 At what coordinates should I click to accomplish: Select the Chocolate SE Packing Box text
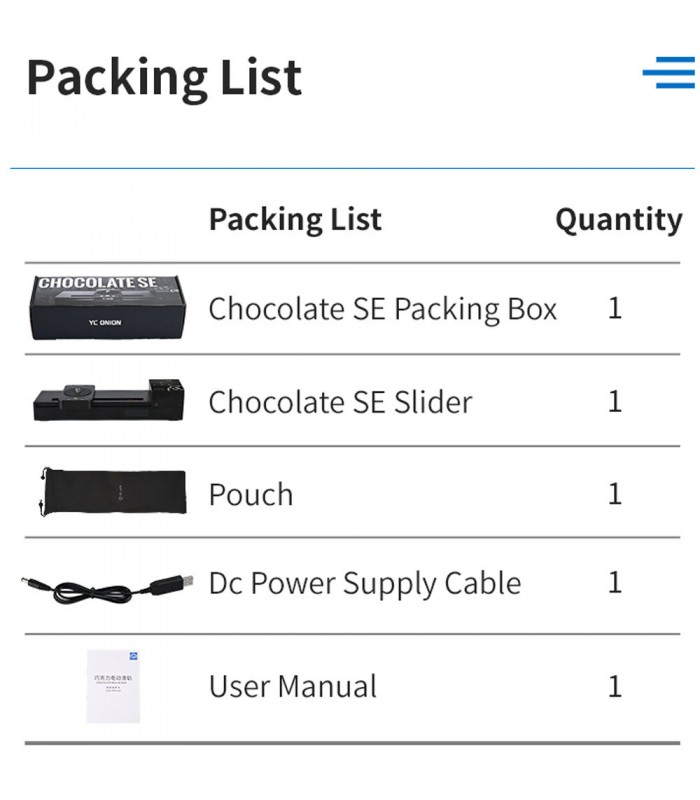click(x=382, y=309)
